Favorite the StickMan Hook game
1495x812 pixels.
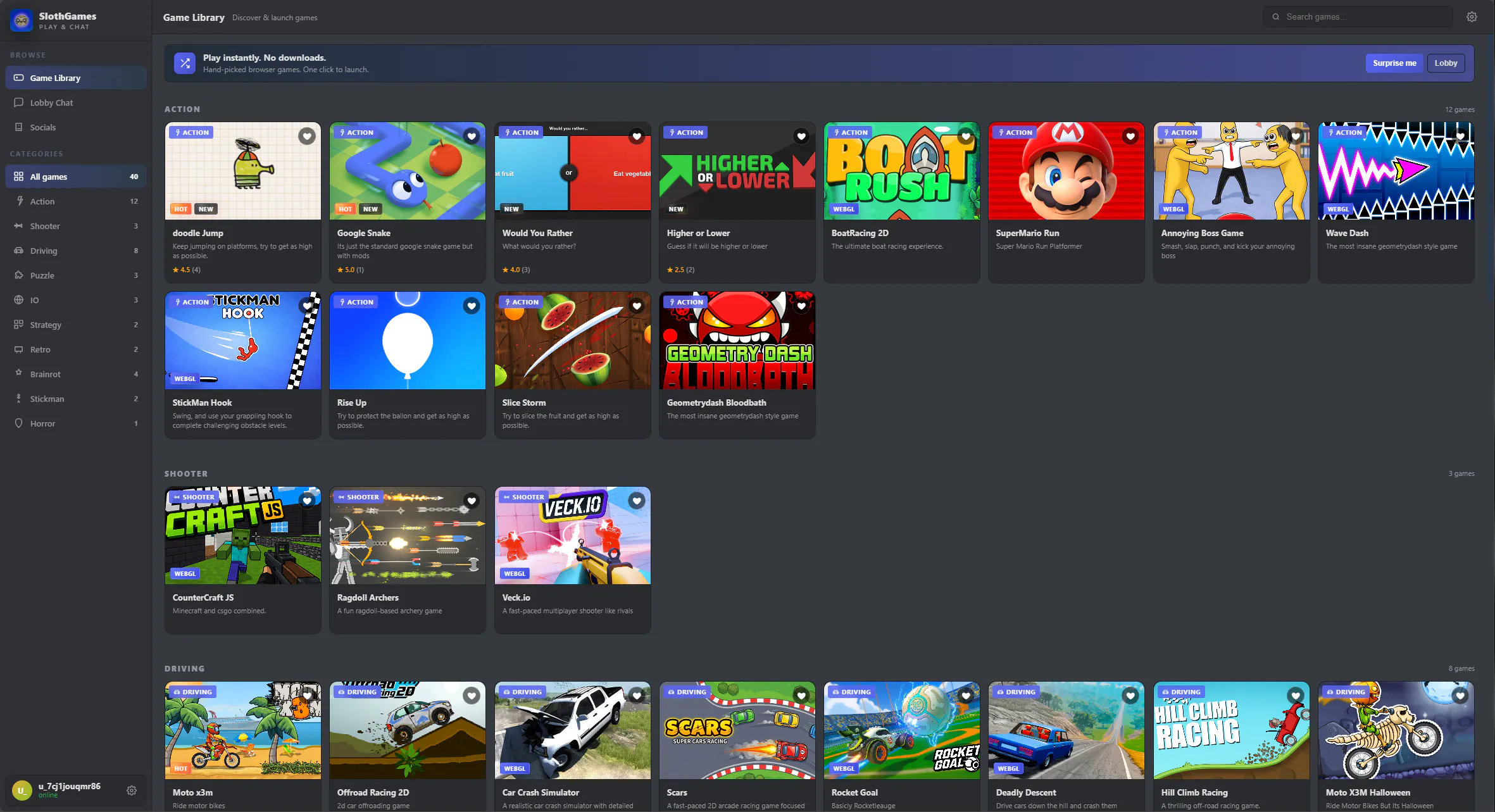307,306
